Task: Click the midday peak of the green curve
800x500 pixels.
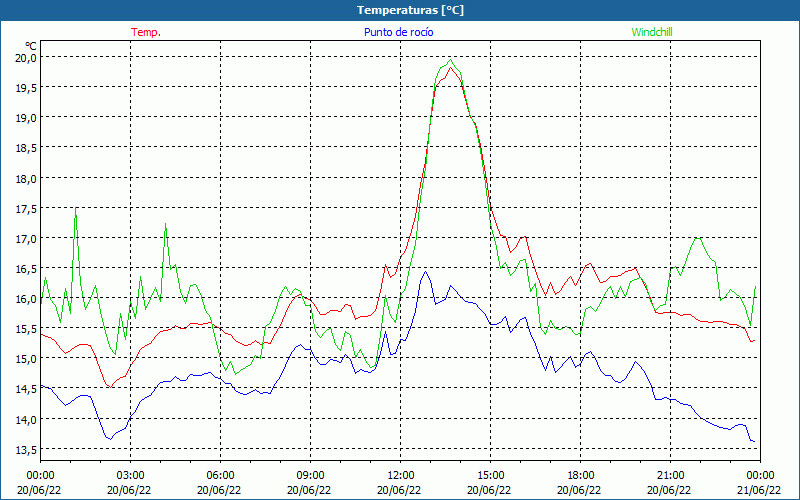Action: [449, 60]
